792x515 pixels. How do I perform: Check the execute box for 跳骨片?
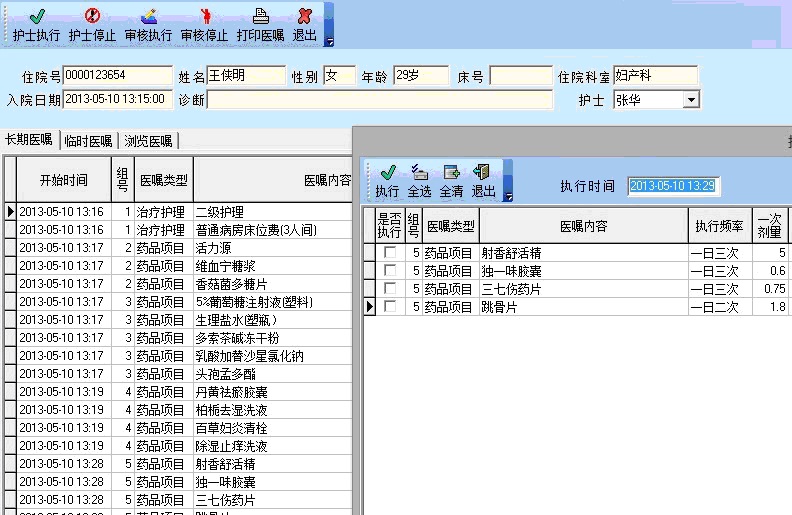coord(390,306)
